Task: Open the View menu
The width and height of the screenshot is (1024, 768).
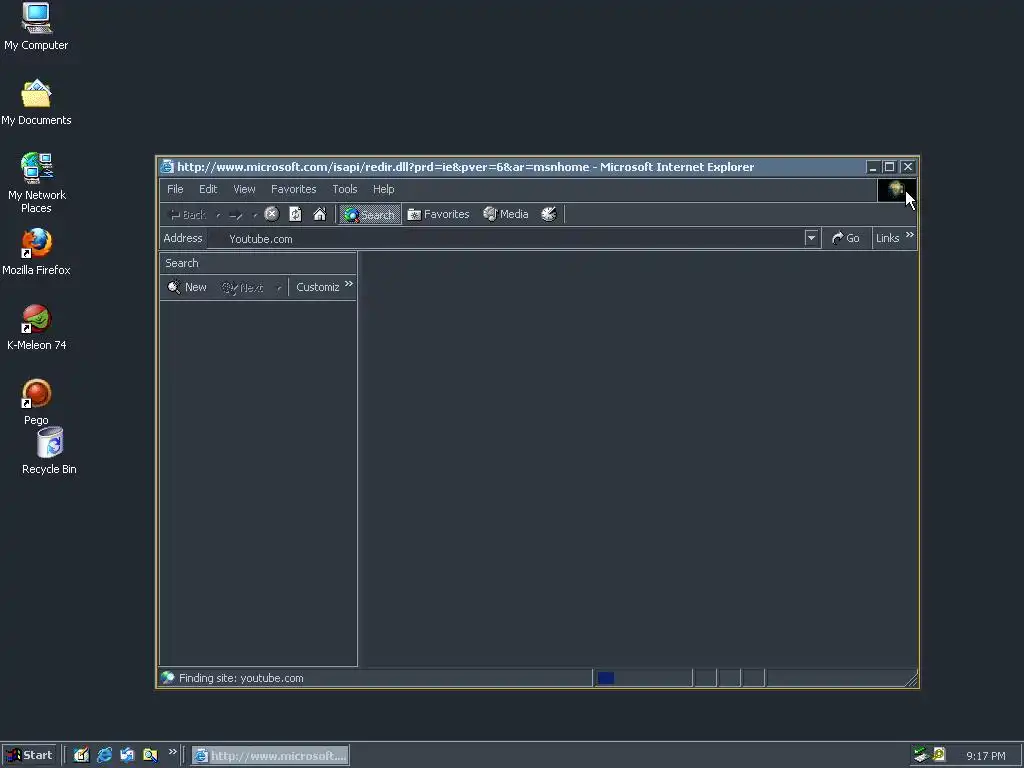Action: coord(244,189)
